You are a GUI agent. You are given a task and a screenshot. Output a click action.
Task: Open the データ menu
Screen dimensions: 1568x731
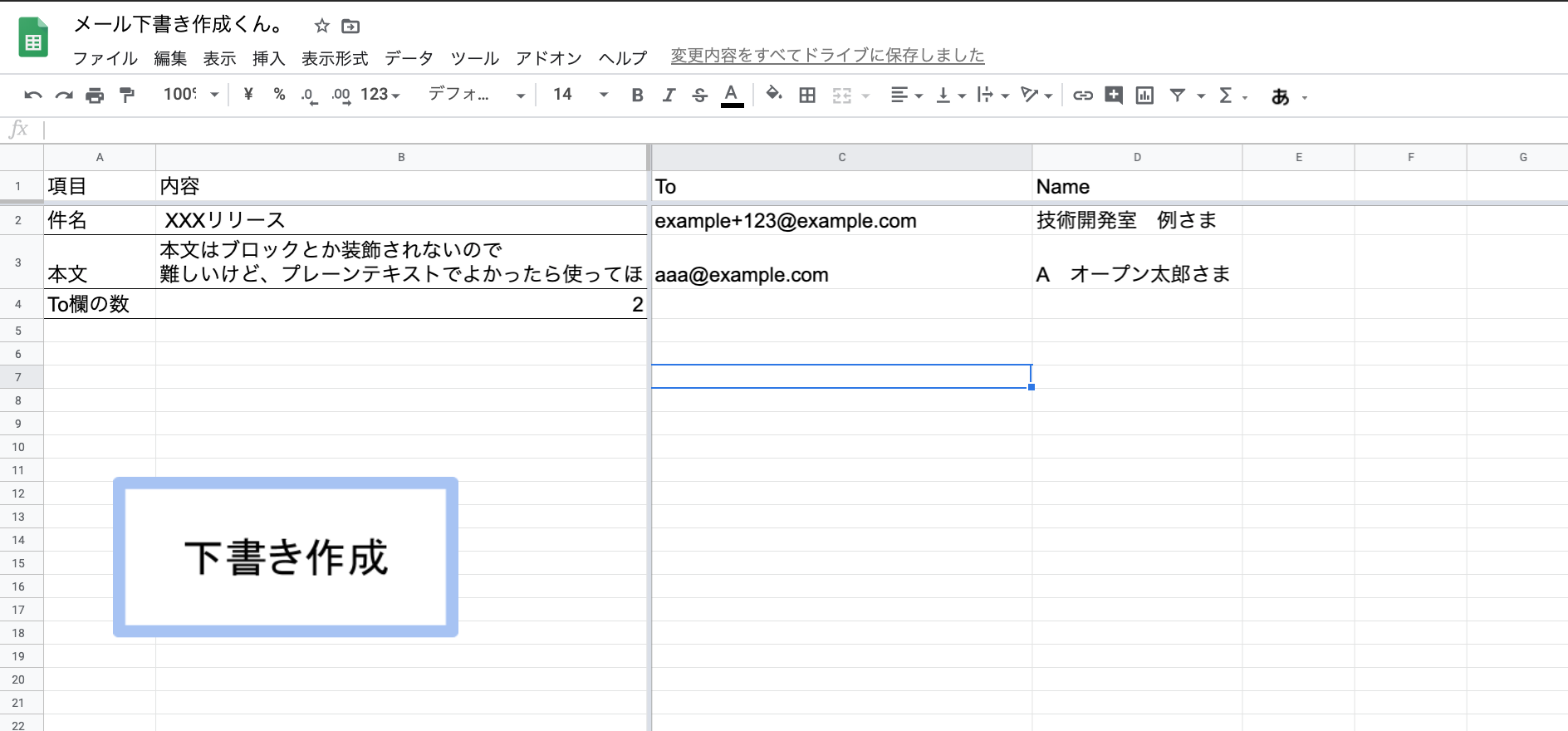[x=409, y=58]
